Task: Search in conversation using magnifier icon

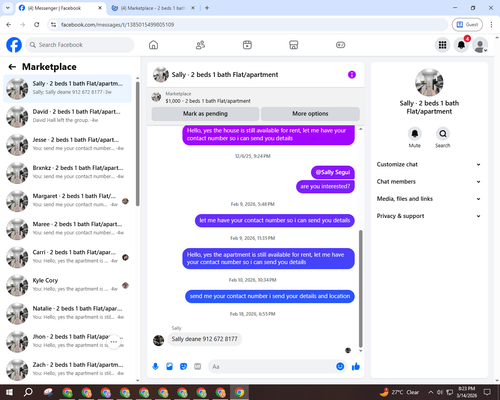Action: coord(443,134)
